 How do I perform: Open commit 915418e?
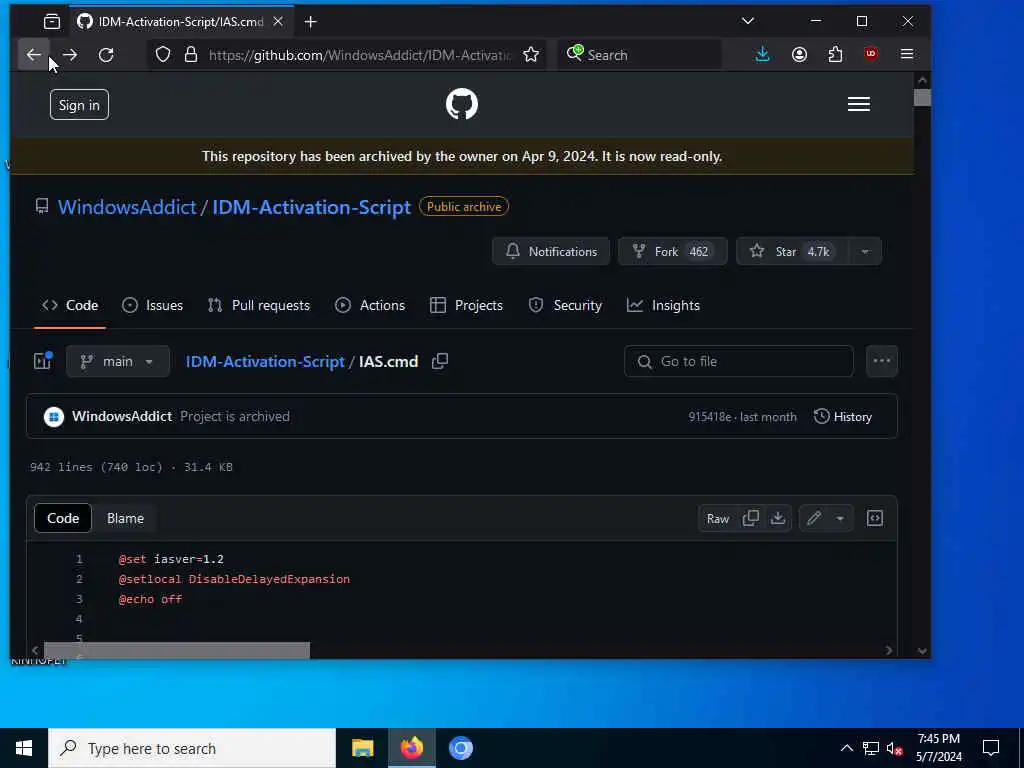pyautogui.click(x=709, y=417)
